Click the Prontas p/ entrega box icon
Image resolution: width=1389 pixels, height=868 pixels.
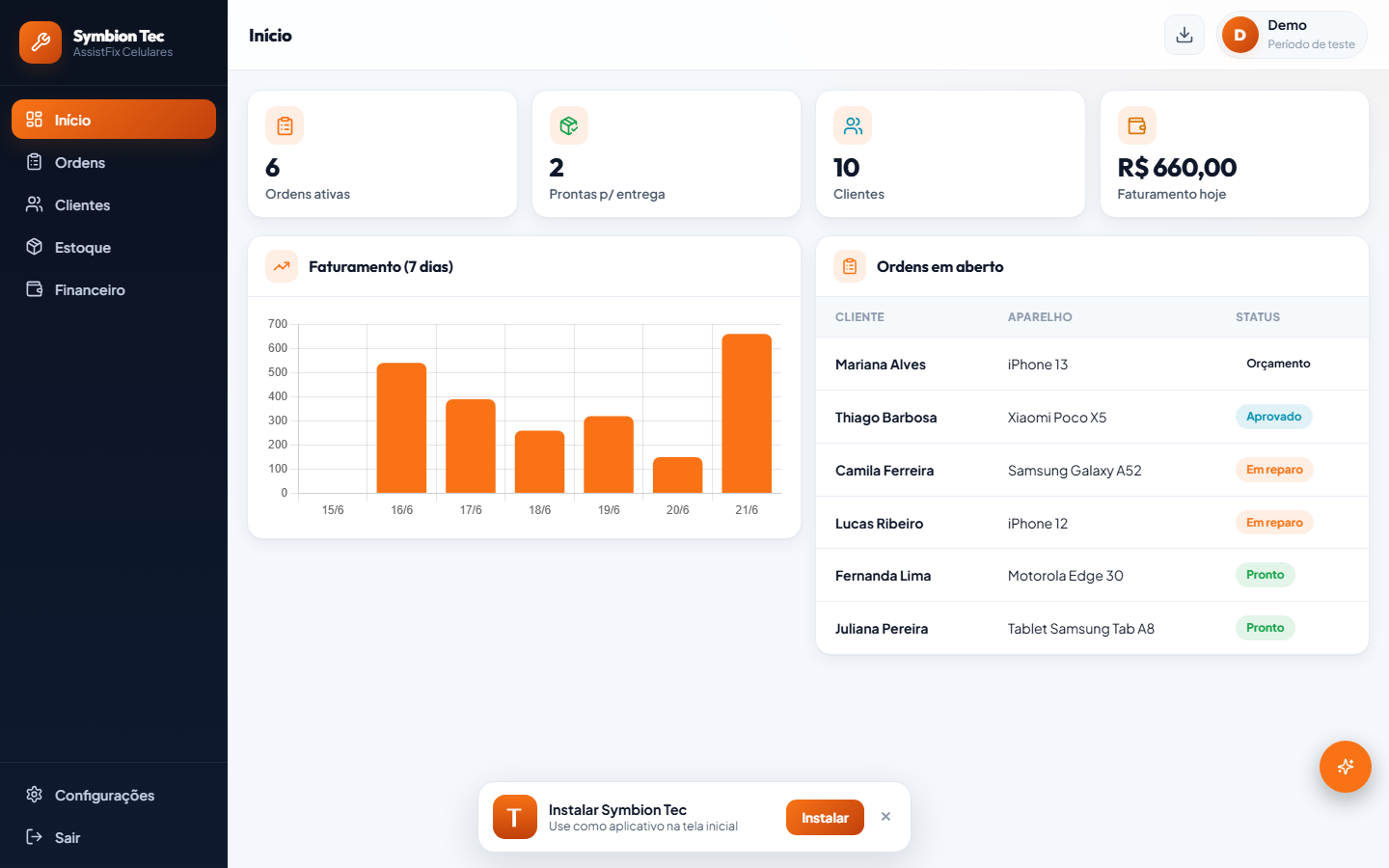(x=569, y=125)
